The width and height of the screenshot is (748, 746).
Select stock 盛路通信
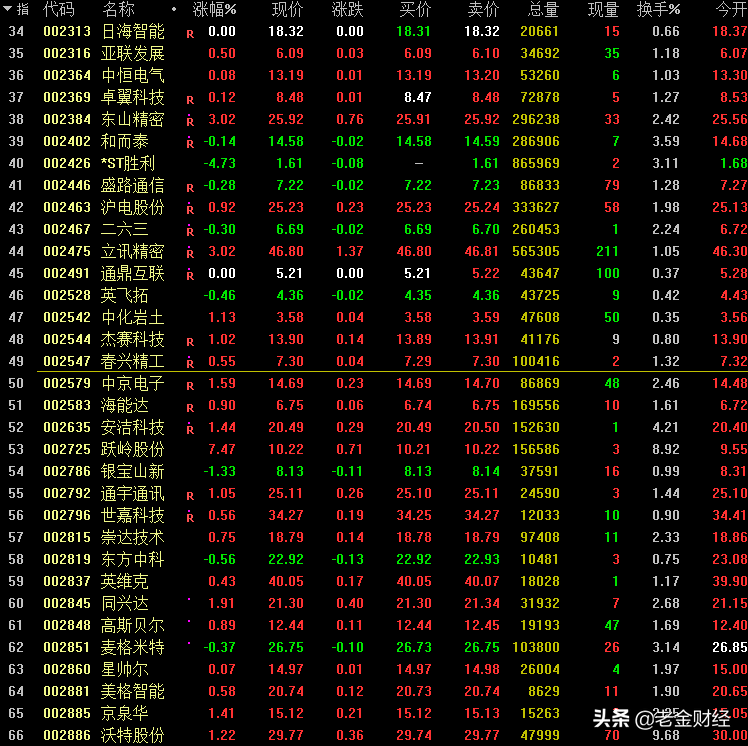[x=133, y=185]
